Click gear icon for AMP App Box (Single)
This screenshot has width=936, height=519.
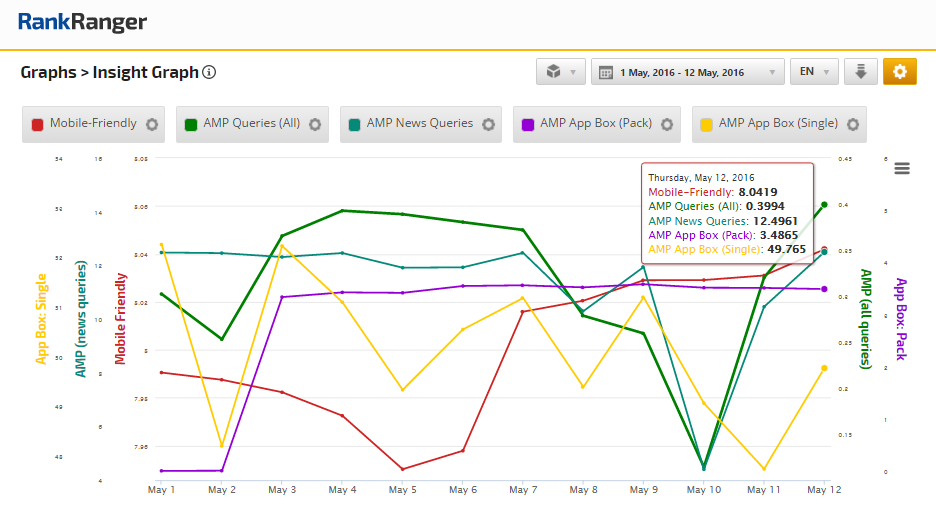[852, 124]
